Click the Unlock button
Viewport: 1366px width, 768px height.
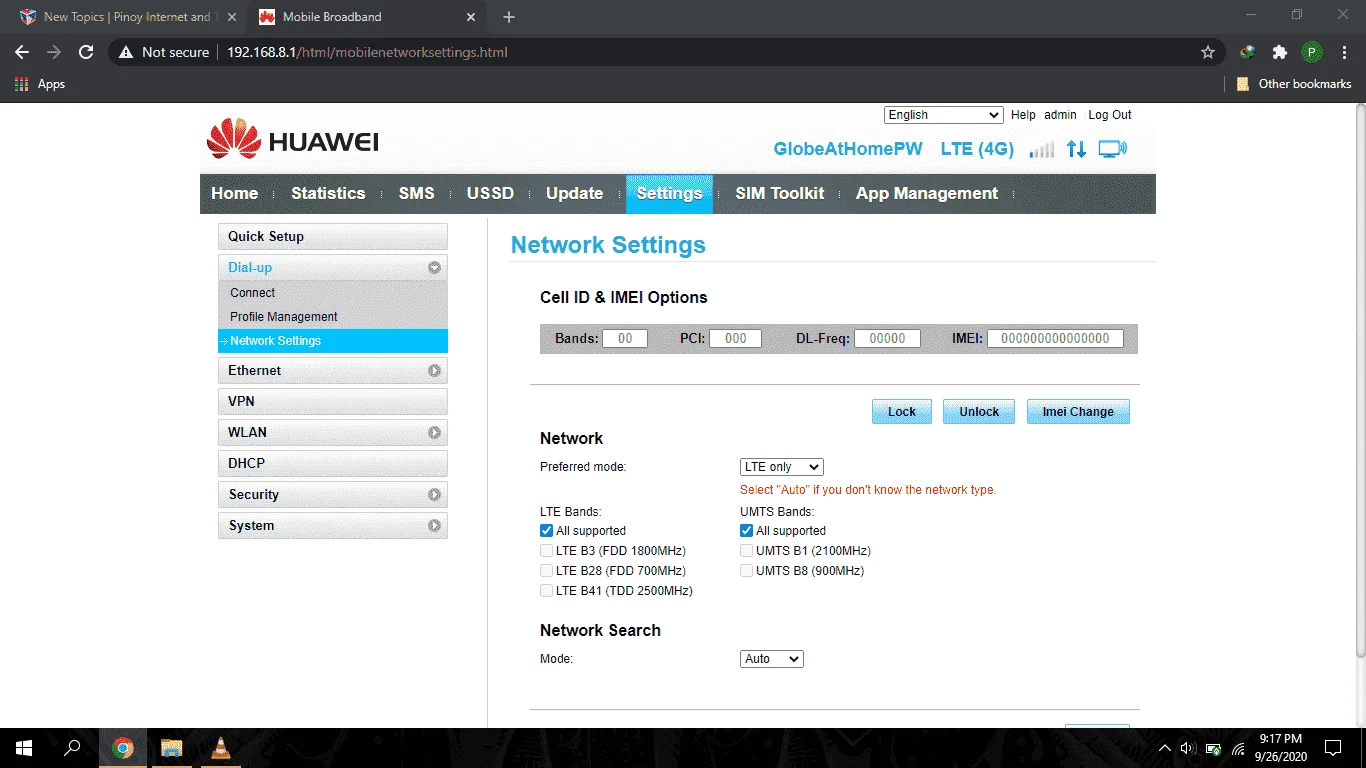pyautogui.click(x=979, y=412)
